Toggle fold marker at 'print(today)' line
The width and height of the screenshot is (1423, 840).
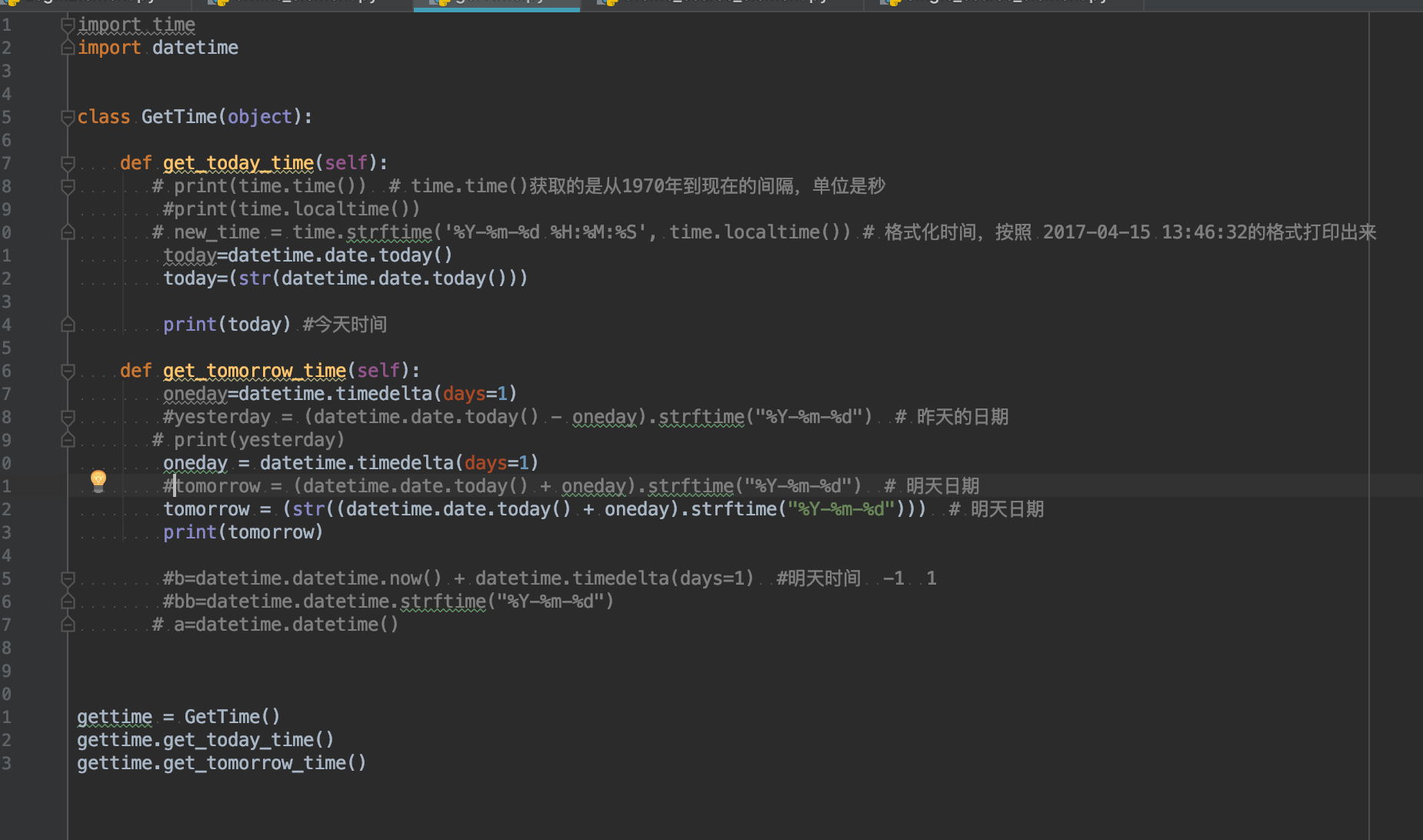(x=68, y=325)
